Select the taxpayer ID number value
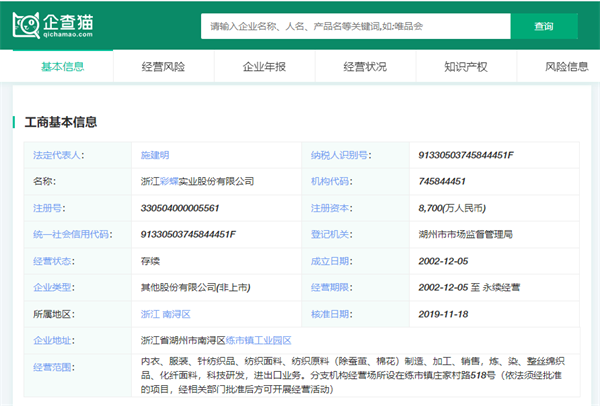Viewport: 600px width, 406px height. [x=465, y=156]
